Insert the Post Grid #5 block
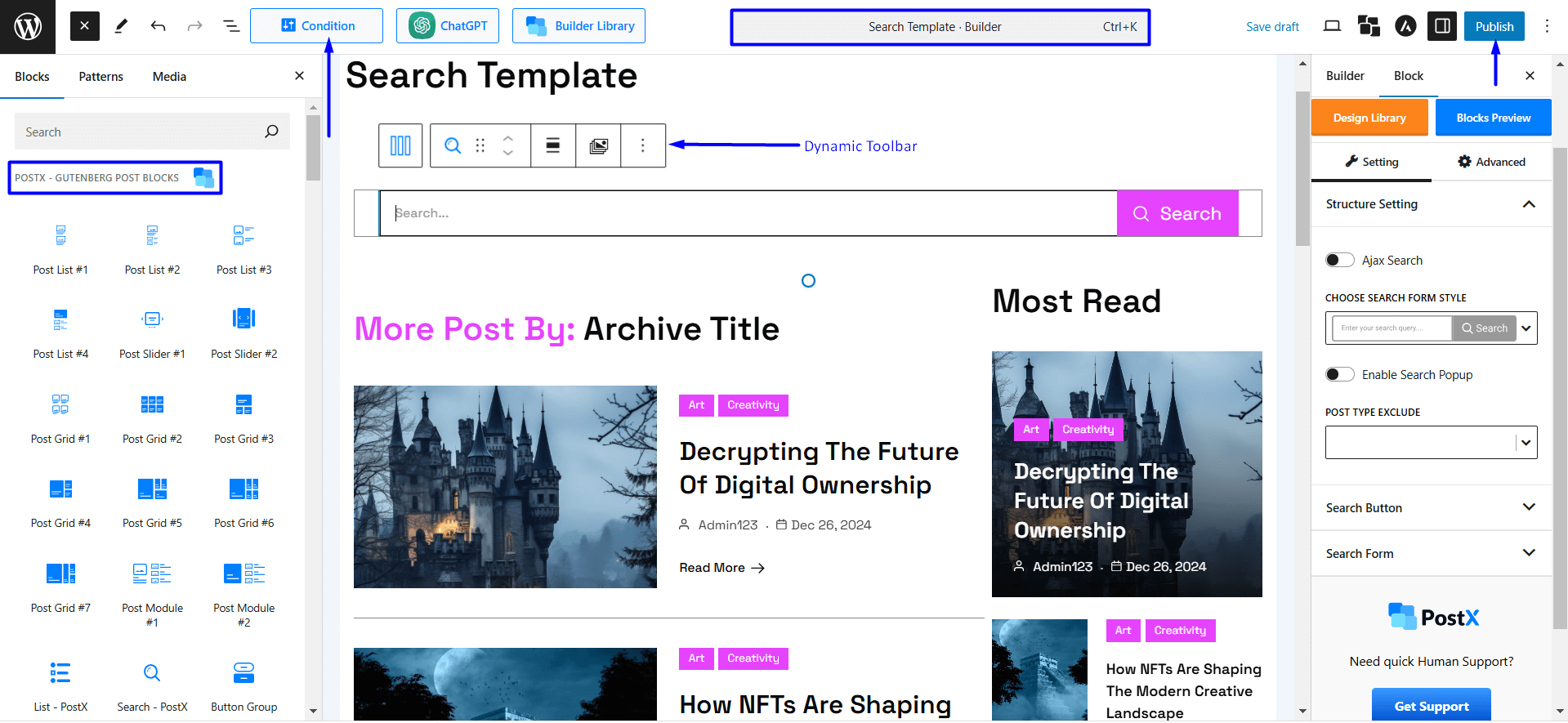This screenshot has width=1568, height=723. 152,502
